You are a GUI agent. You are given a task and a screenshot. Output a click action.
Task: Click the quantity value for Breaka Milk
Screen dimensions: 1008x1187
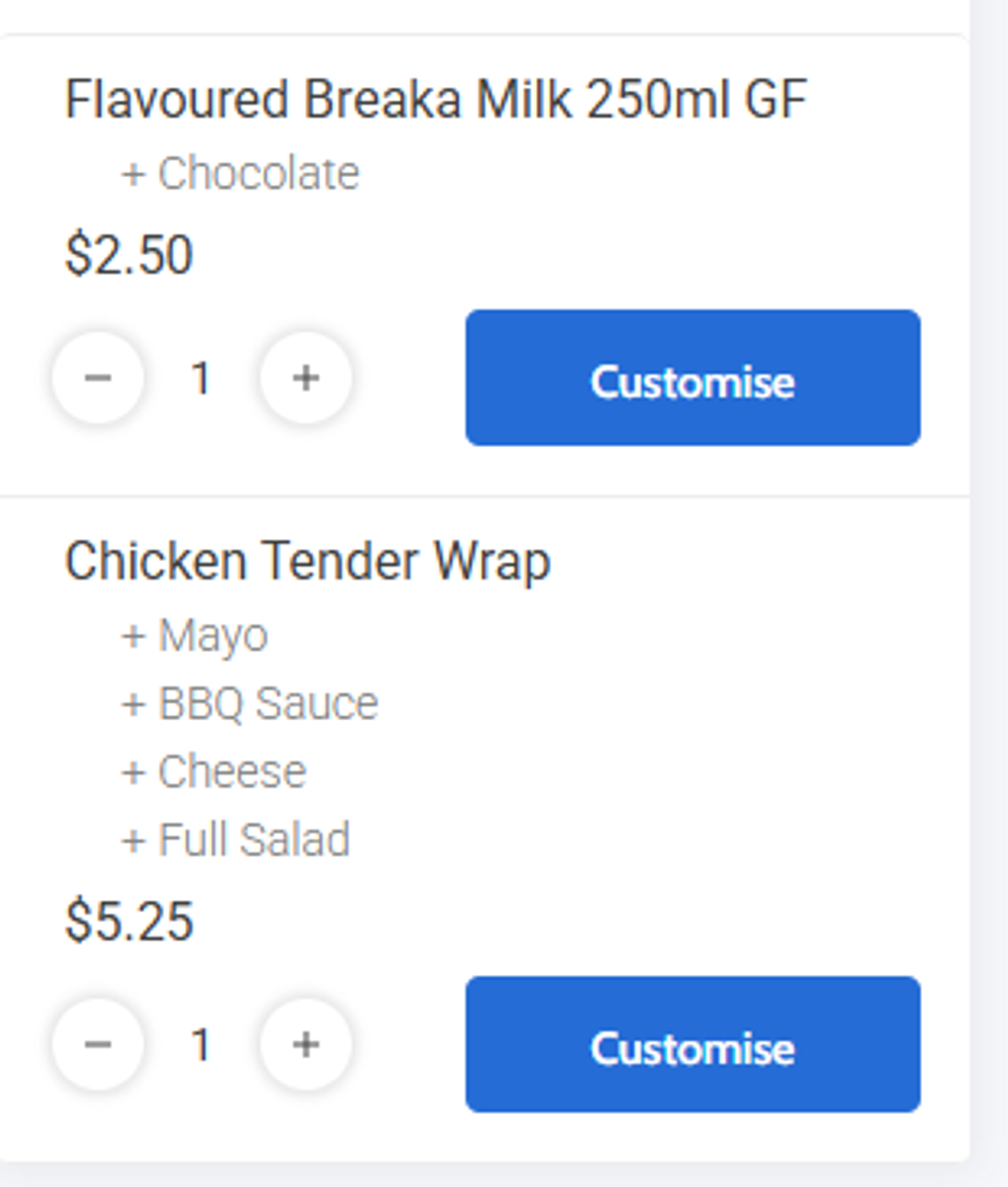(x=201, y=378)
